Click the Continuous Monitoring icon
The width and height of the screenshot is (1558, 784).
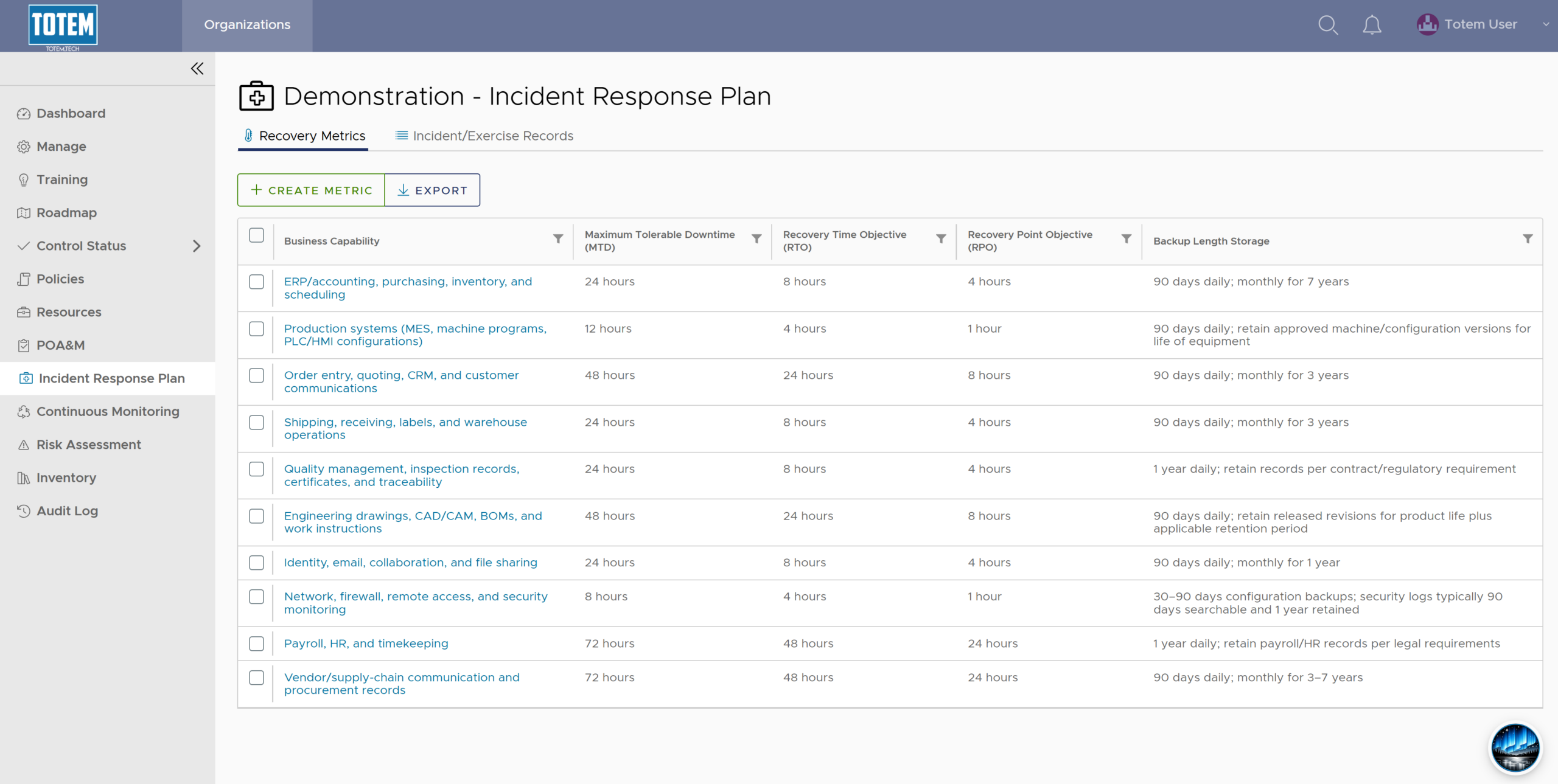(x=24, y=412)
